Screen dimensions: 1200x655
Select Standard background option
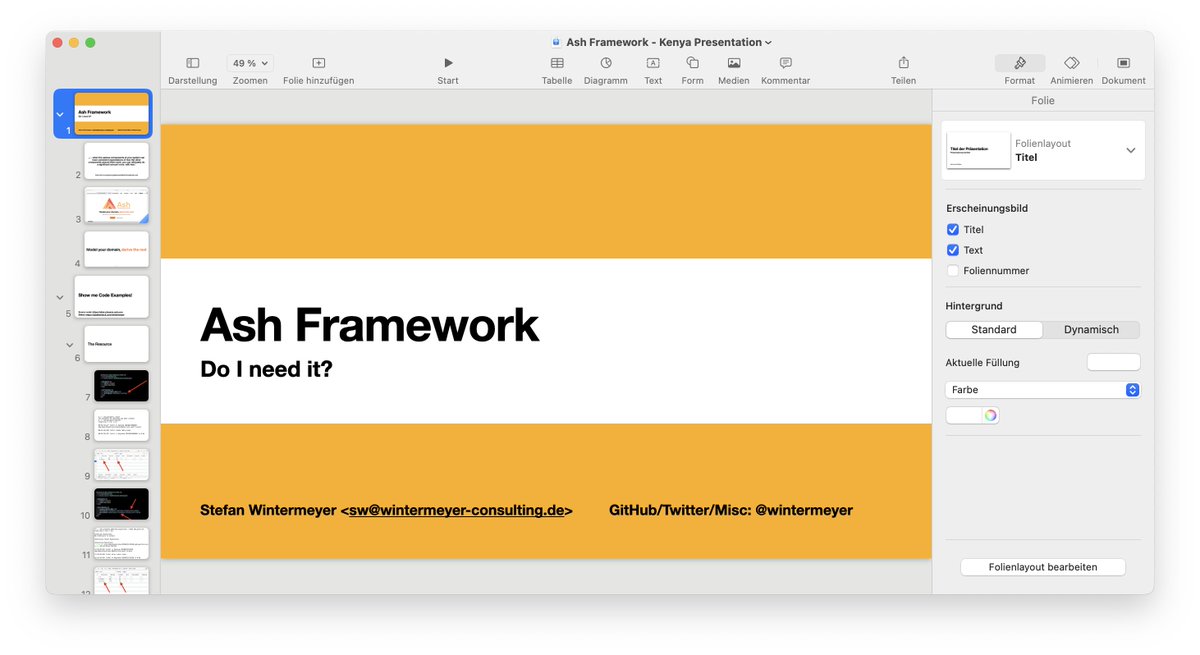point(994,330)
